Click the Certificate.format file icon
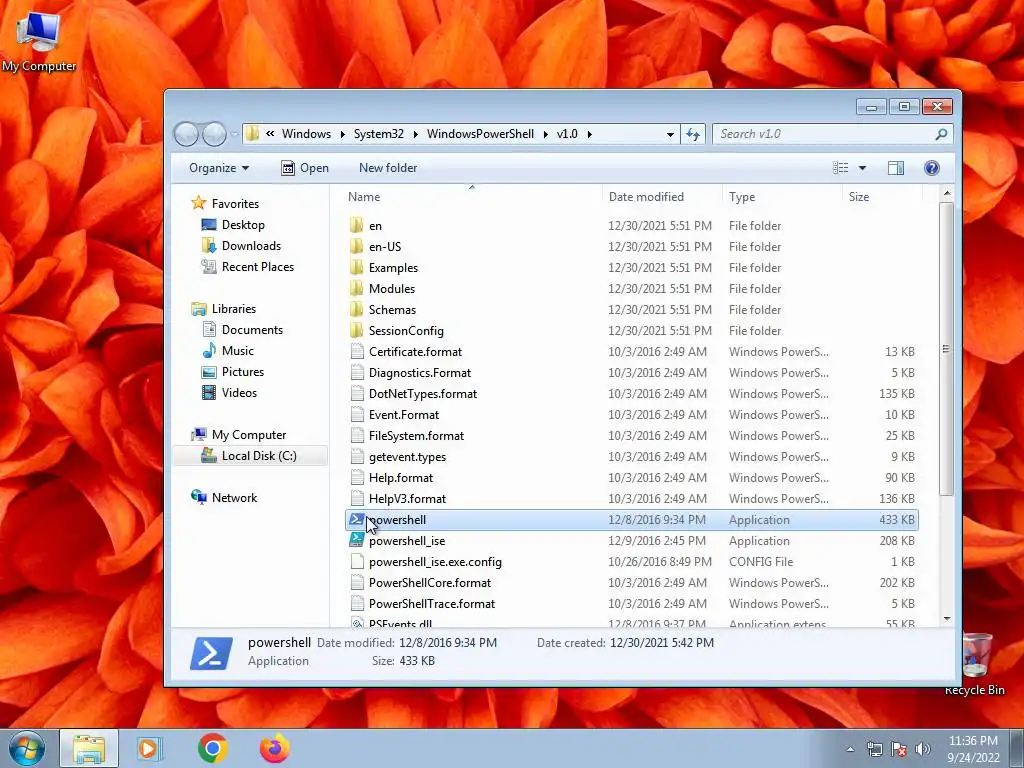Viewport: 1024px width, 768px height. click(357, 351)
